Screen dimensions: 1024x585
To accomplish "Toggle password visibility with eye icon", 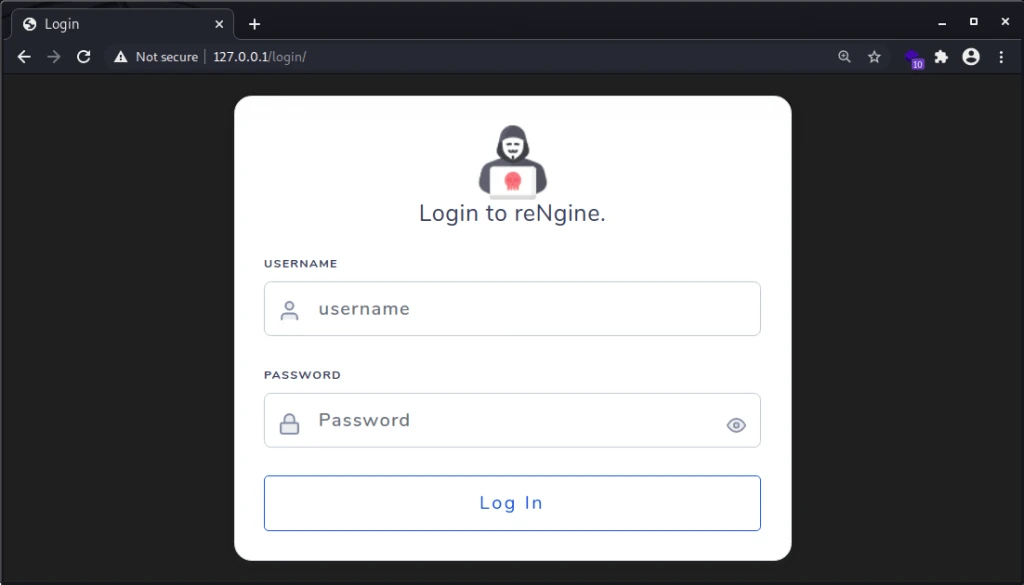I will pos(736,425).
